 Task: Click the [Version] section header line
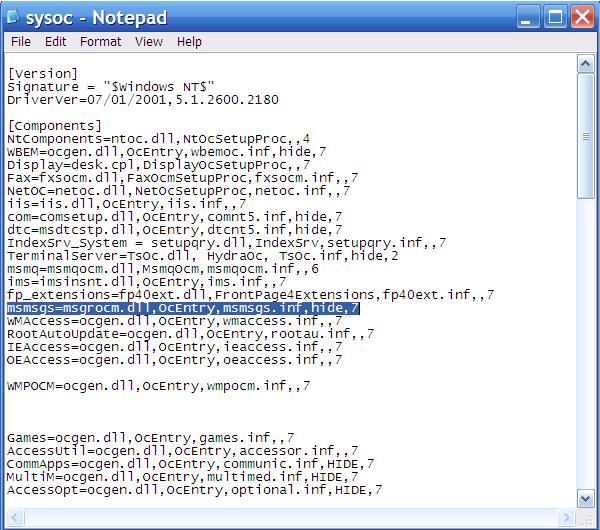click(43, 73)
